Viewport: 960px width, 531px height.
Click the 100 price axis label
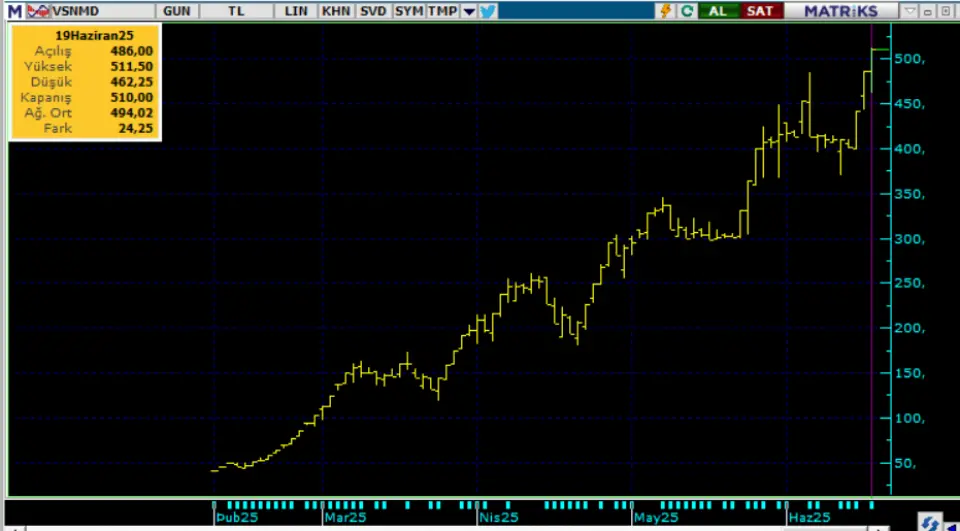click(909, 418)
